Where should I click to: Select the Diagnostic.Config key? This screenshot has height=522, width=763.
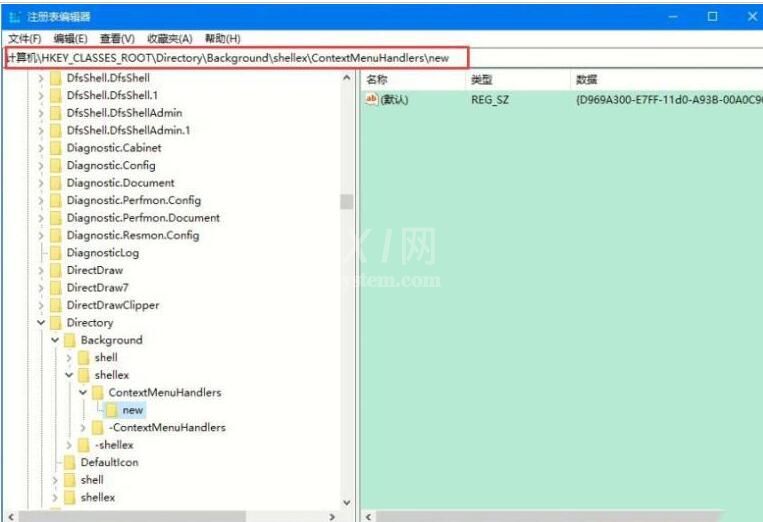pyautogui.click(x=111, y=165)
